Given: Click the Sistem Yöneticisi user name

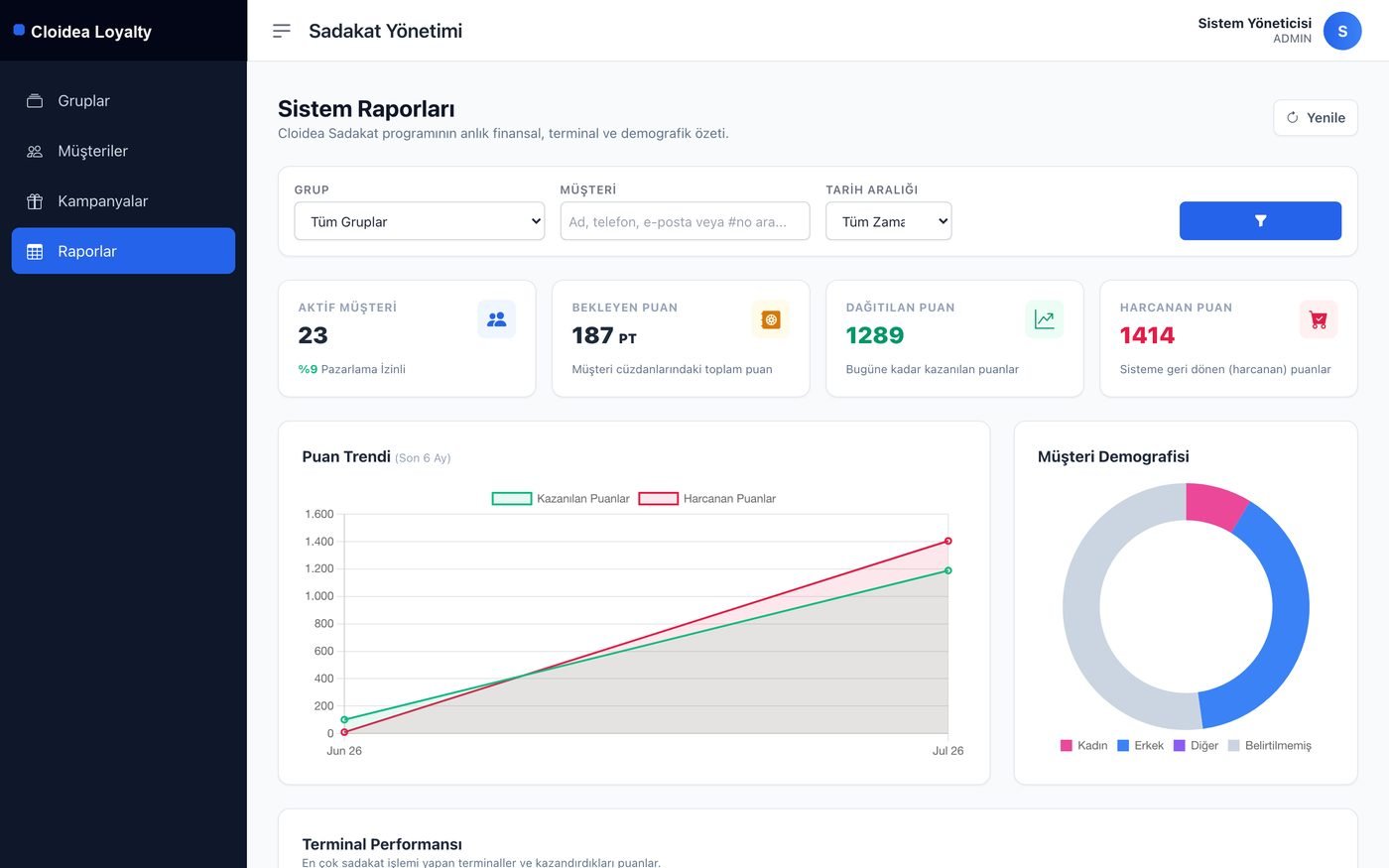Looking at the screenshot, I should (x=1254, y=23).
